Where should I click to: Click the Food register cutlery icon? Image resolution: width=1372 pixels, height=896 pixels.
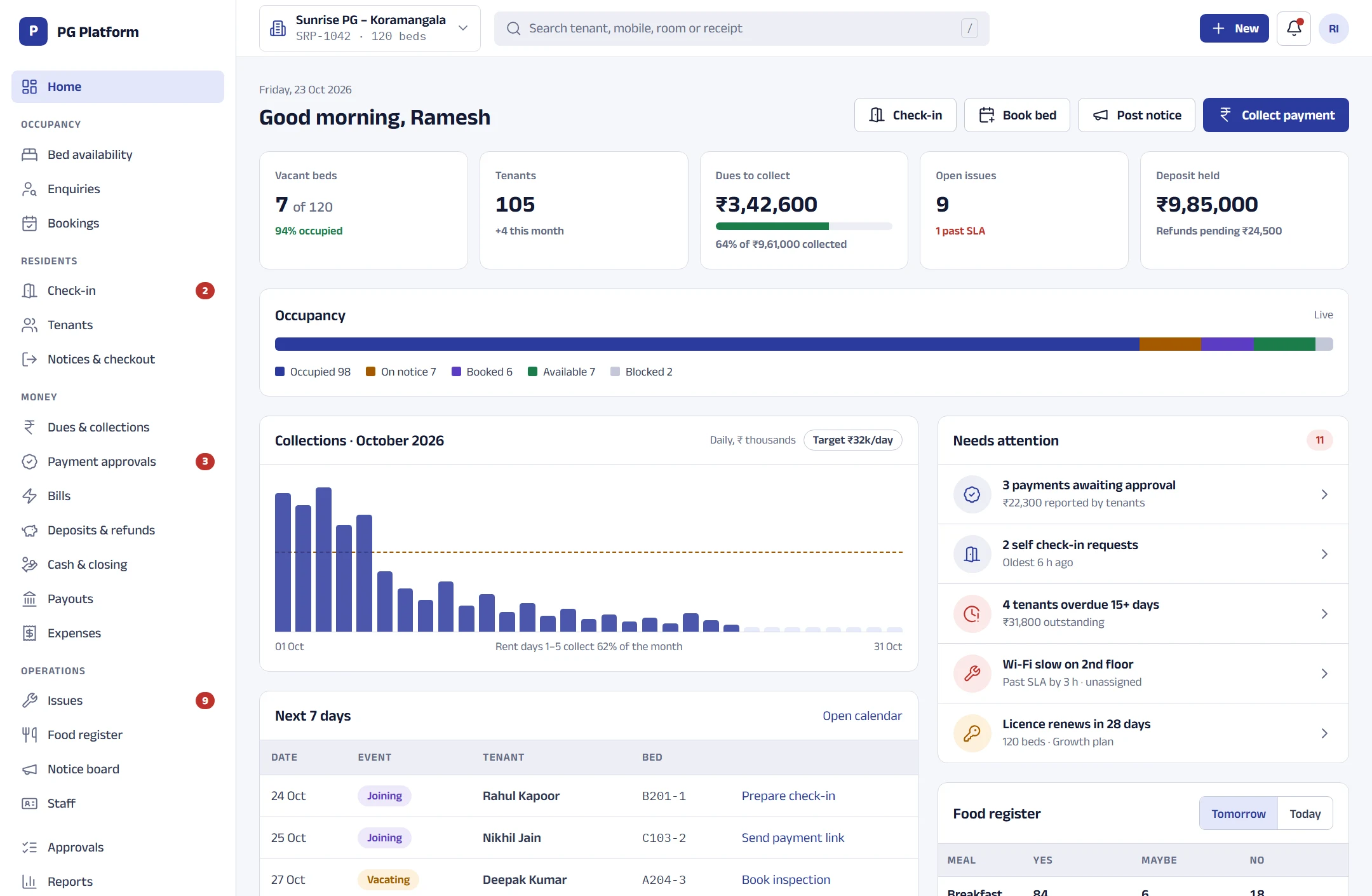(29, 735)
